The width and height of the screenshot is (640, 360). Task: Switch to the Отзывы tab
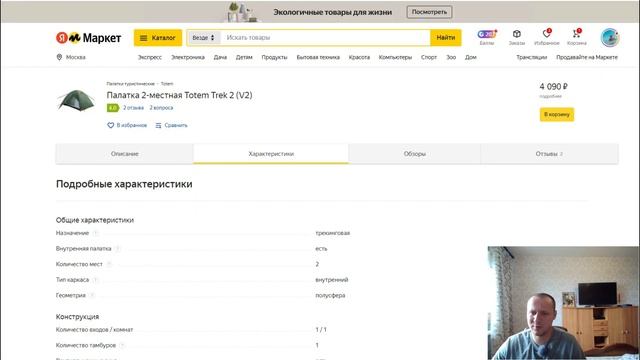point(549,154)
